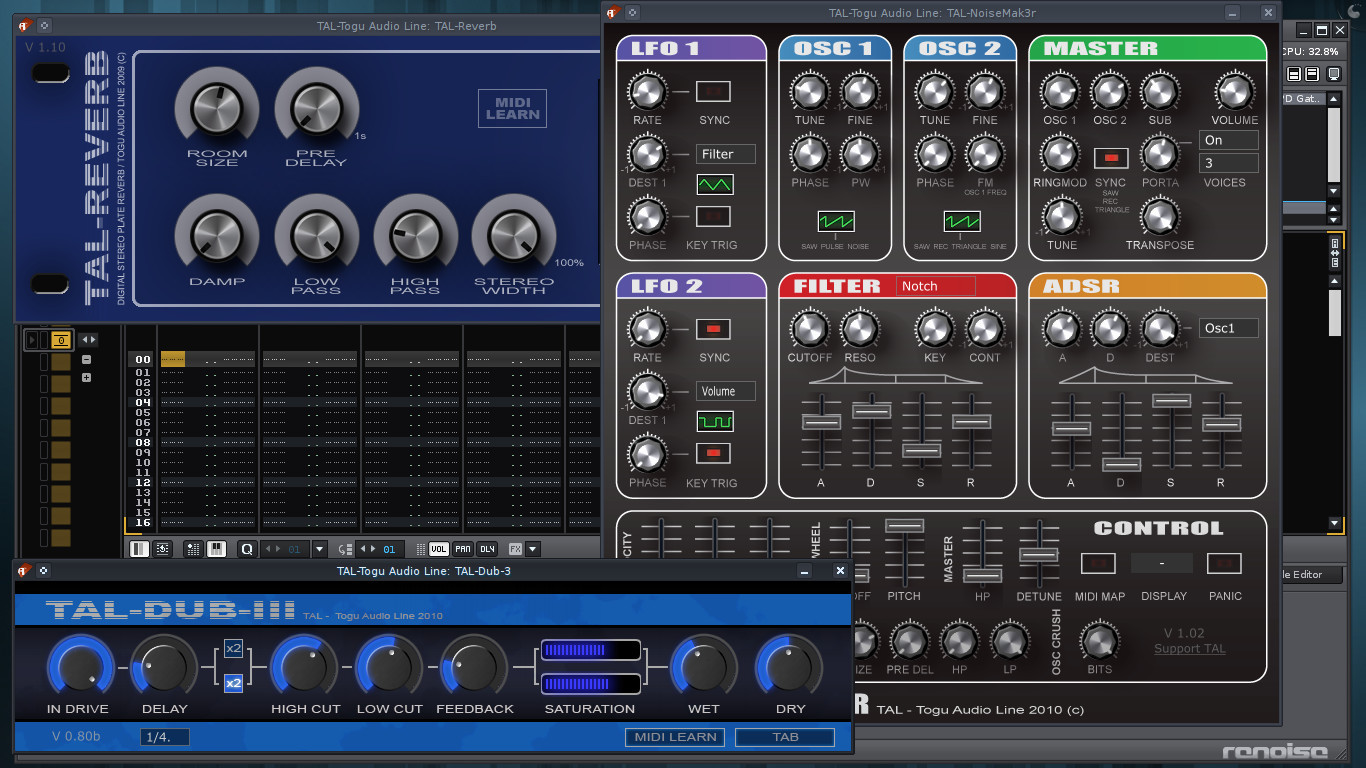Toggle LFO 1 SYNC switch

(x=713, y=92)
